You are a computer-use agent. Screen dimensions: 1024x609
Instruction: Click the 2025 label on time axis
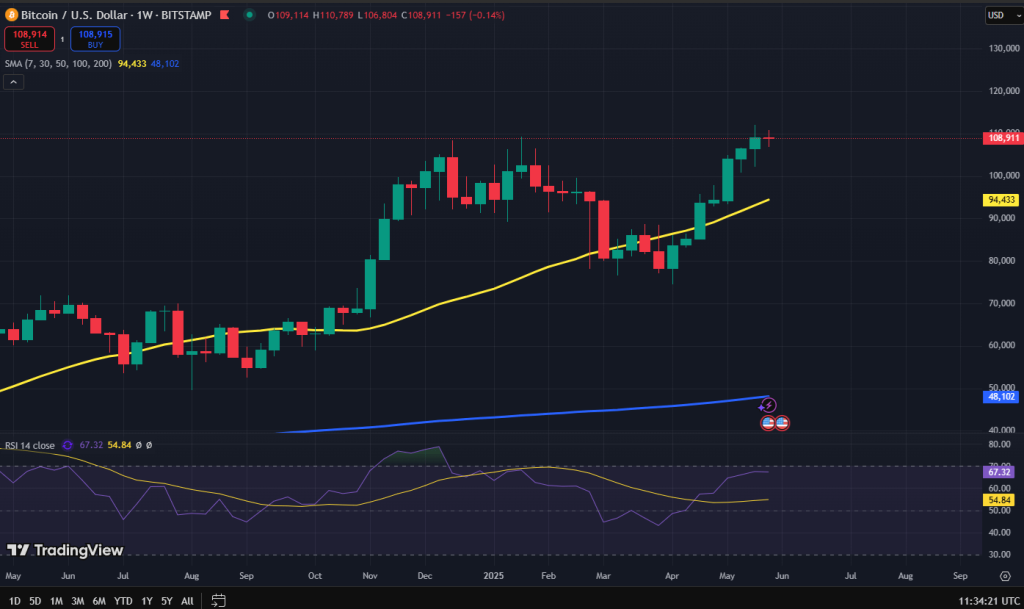(493, 576)
